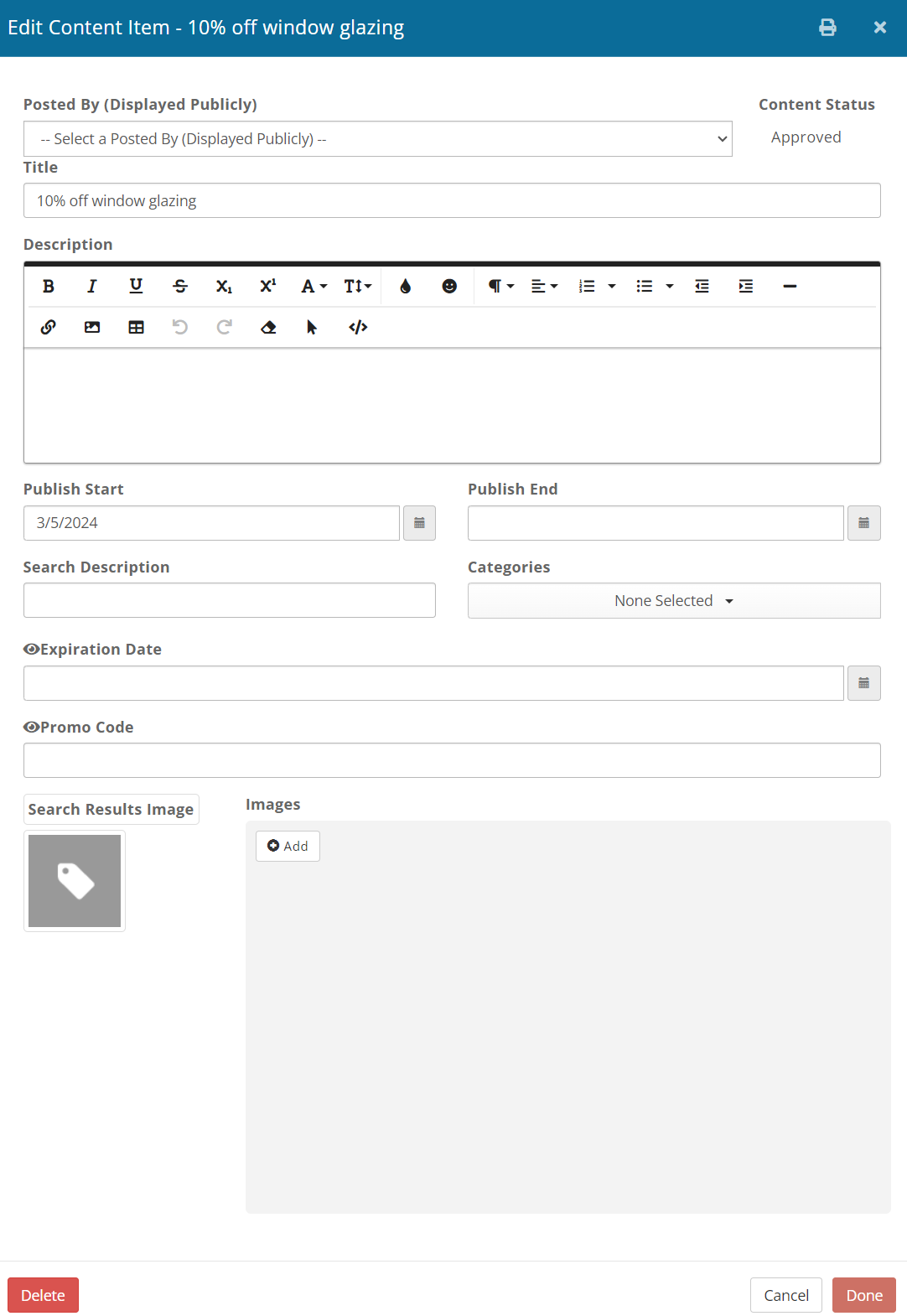Viewport: 907px width, 1316px height.
Task: Open the Posted By dropdown
Action: tap(377, 139)
